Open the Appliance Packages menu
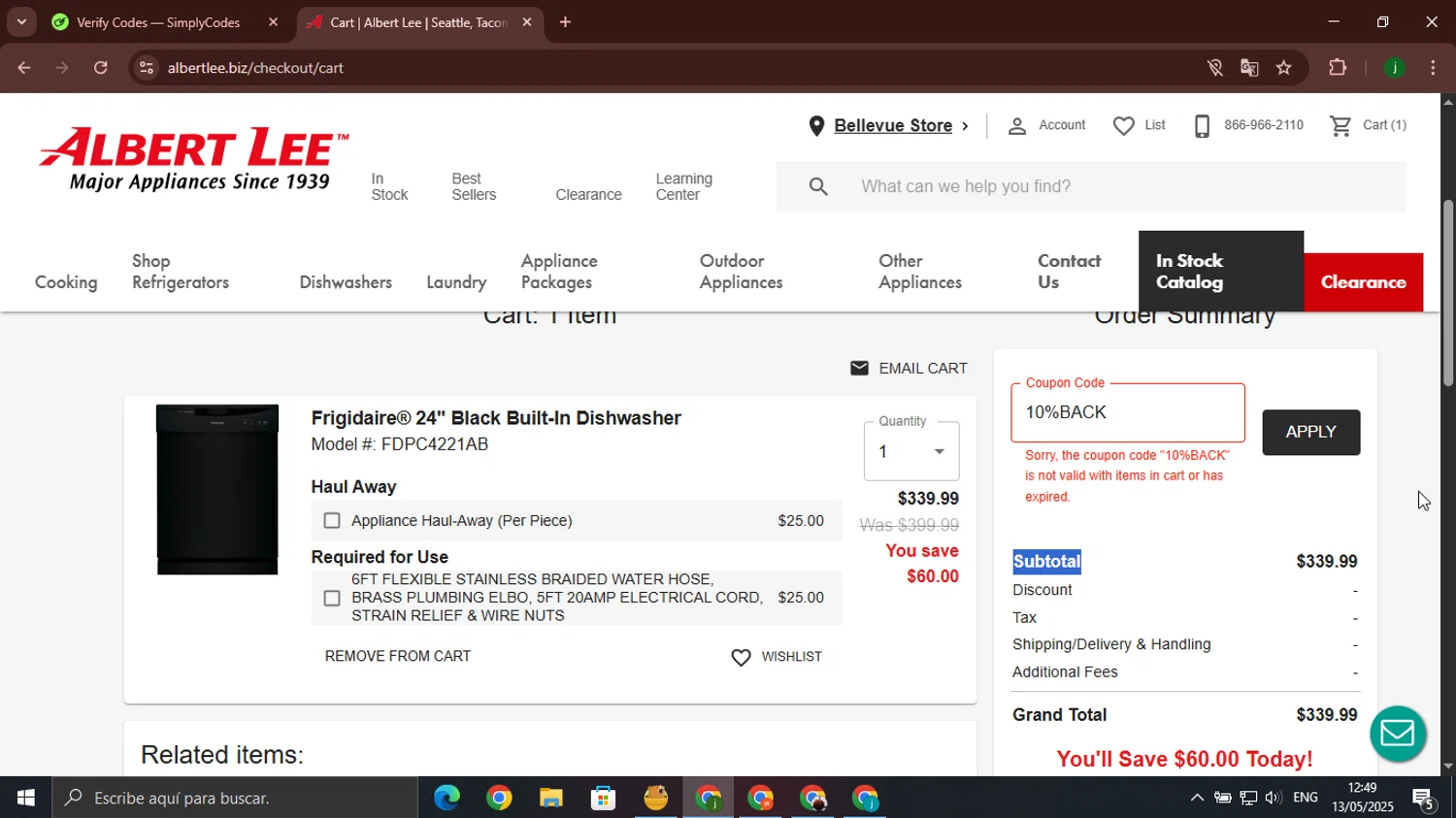 (x=559, y=272)
